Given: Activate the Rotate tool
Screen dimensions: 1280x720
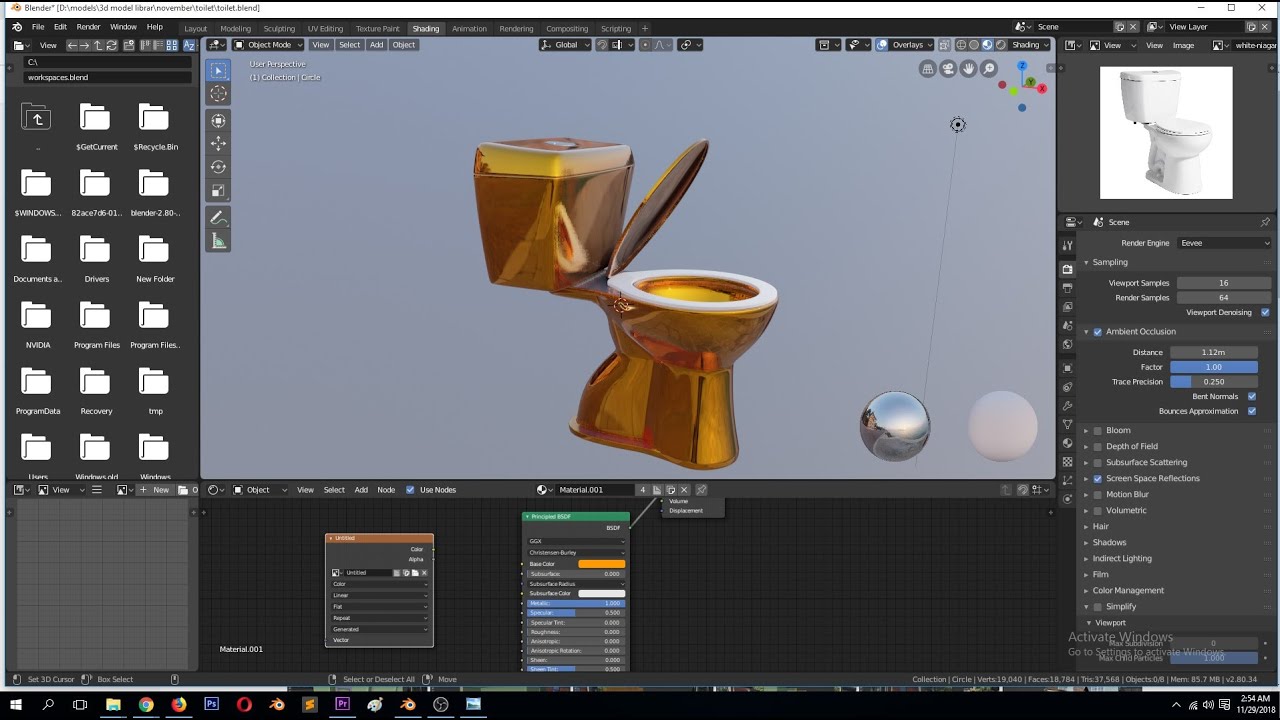Looking at the screenshot, I should [218, 167].
